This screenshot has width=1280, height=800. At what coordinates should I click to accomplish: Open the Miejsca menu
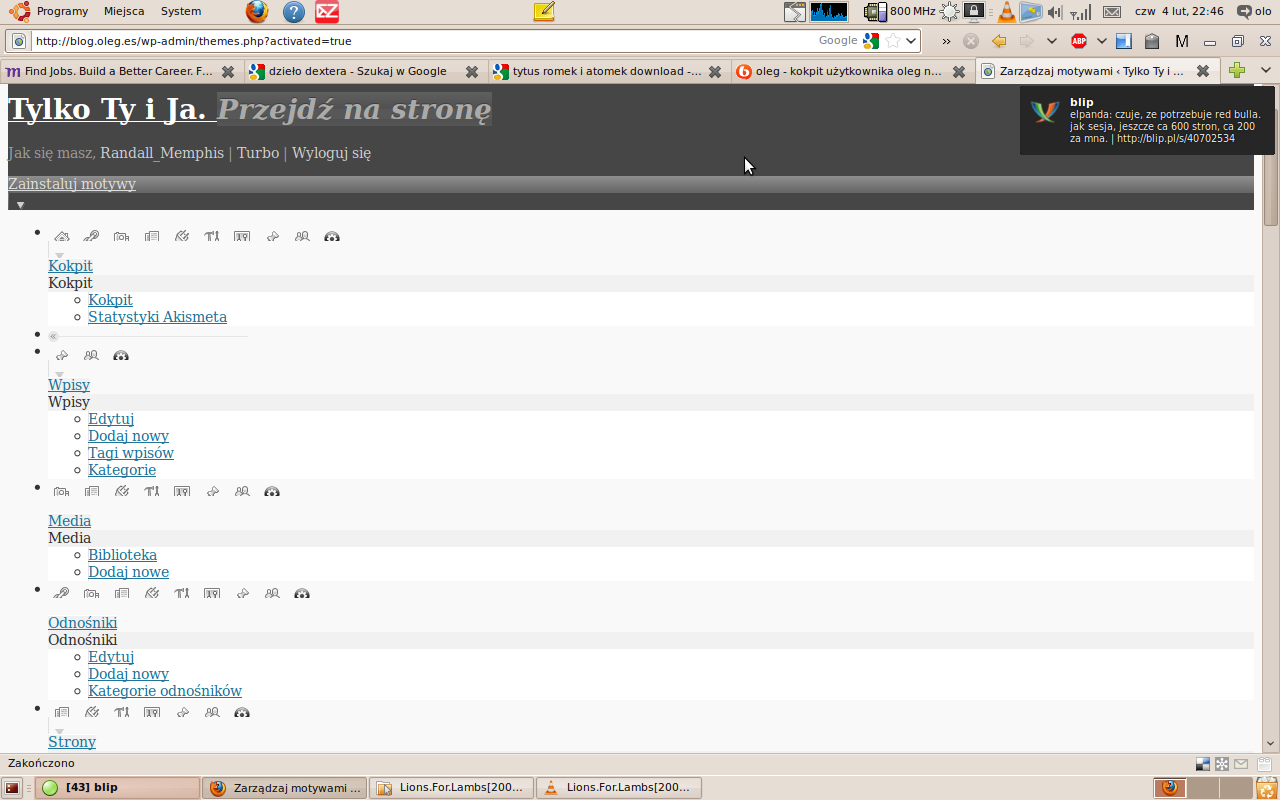tap(124, 11)
